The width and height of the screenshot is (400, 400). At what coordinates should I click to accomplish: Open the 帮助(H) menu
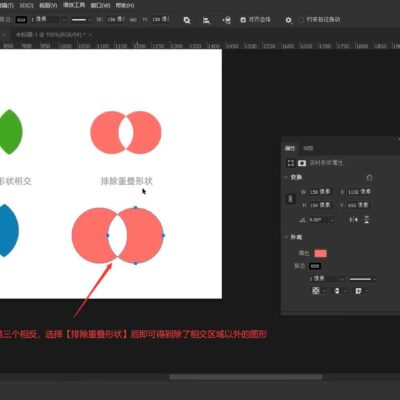pos(125,6)
